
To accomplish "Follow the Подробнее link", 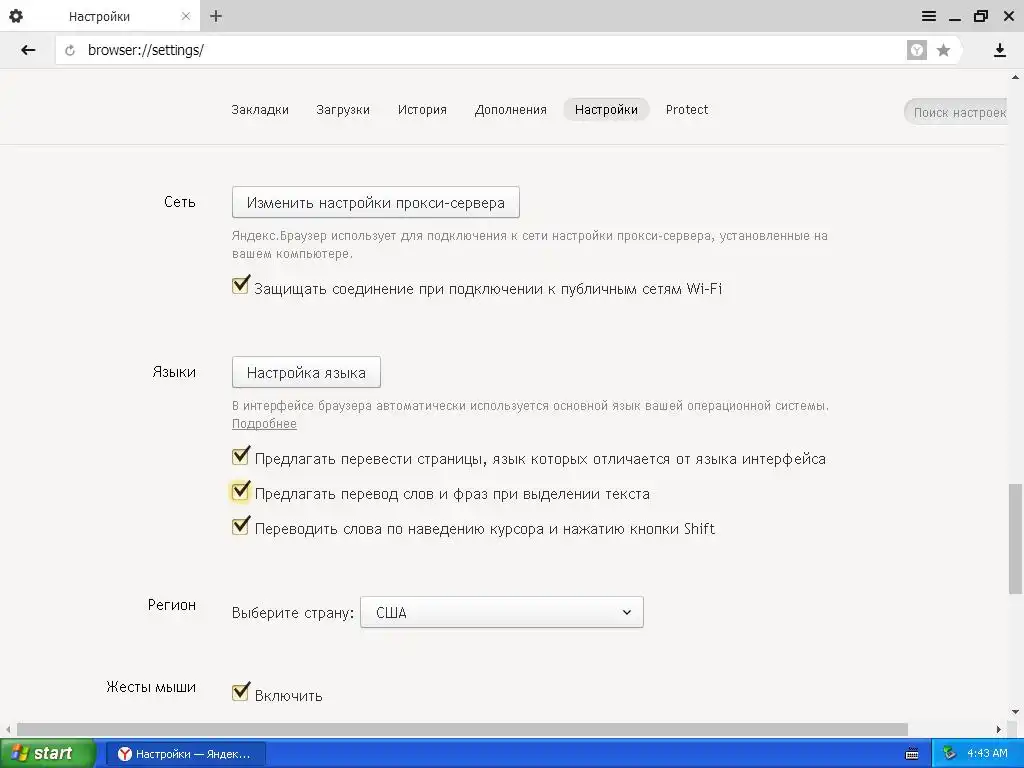I will (264, 424).
